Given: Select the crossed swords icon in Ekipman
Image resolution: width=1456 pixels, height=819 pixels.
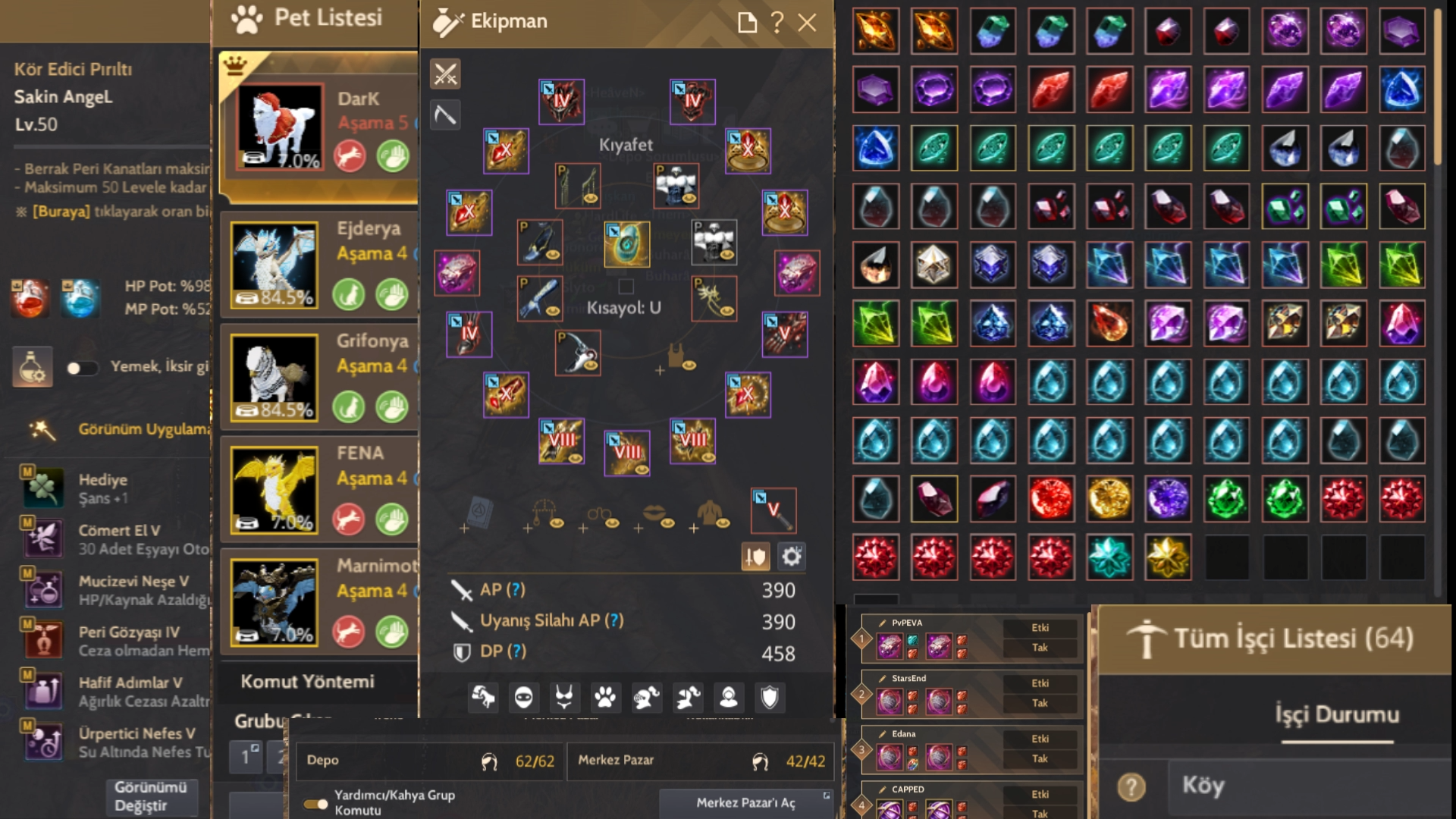Looking at the screenshot, I should 445,74.
